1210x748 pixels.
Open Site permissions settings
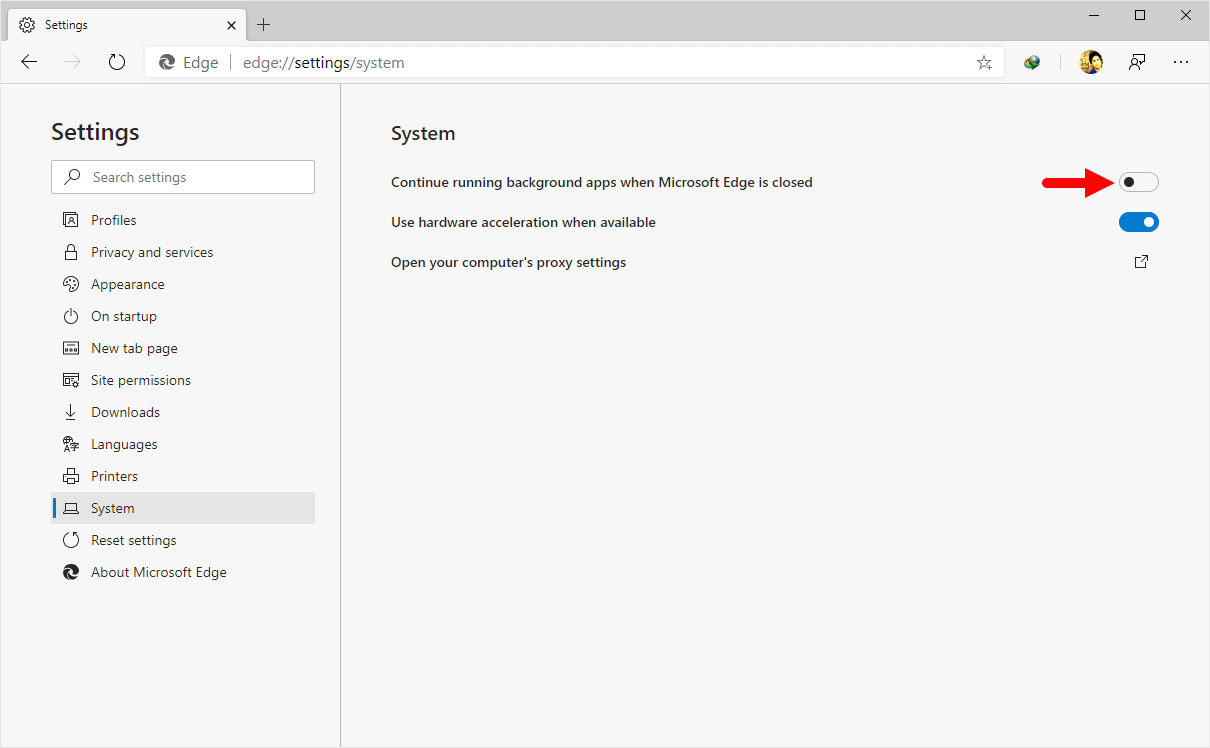coord(183,380)
